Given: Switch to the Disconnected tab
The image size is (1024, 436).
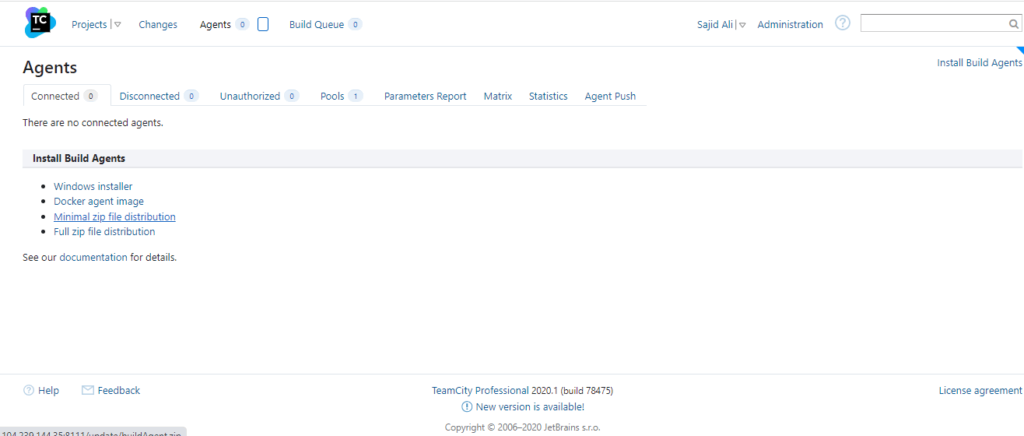Looking at the screenshot, I should pyautogui.click(x=159, y=96).
